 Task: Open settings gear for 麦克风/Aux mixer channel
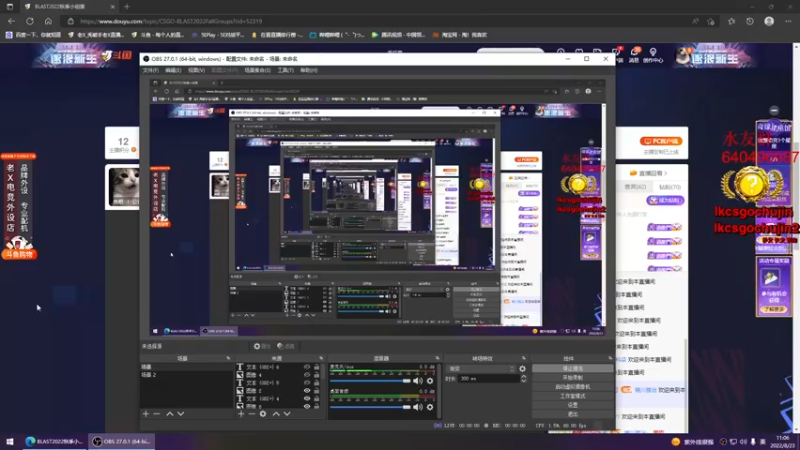[430, 381]
